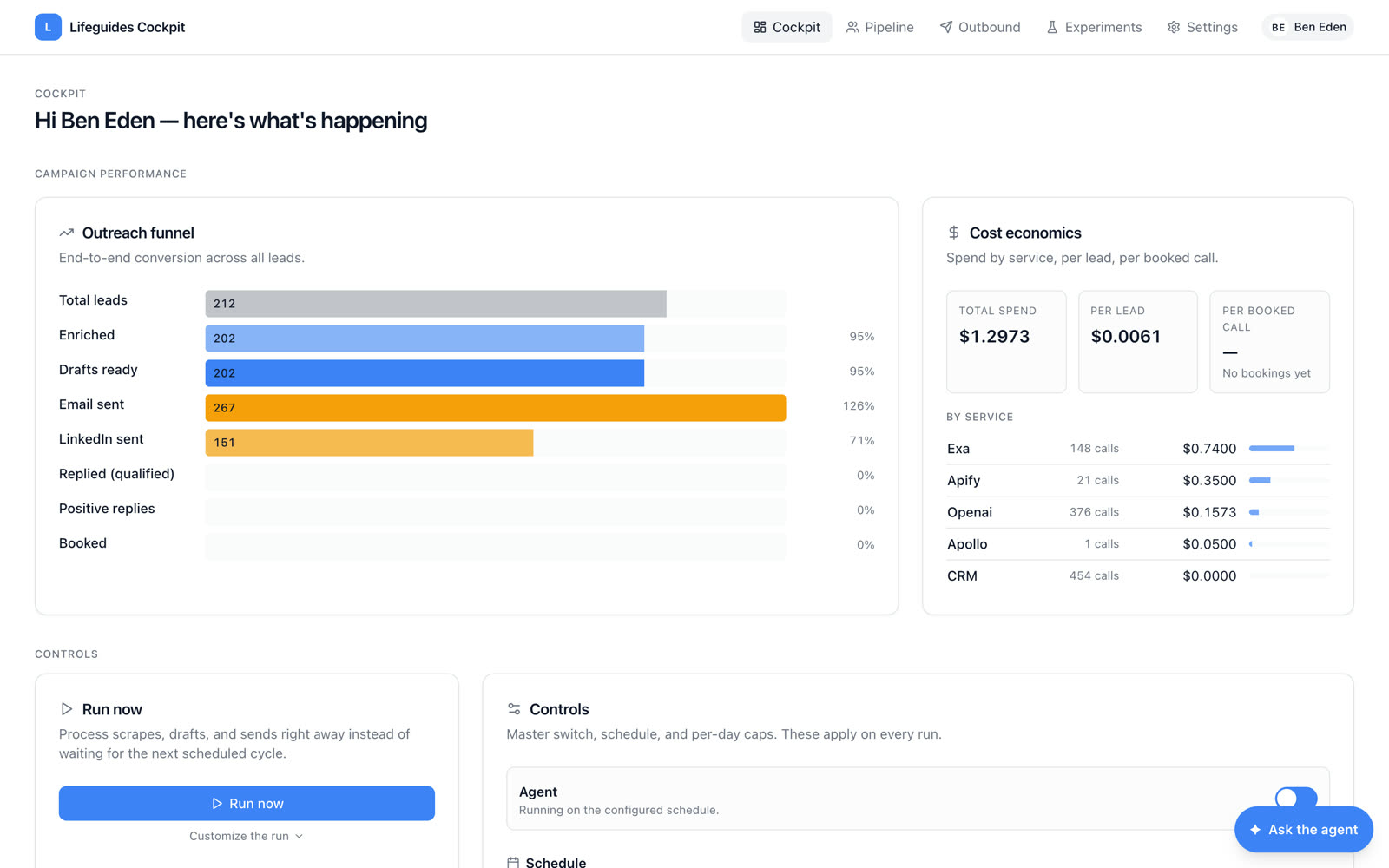Open Ask the agent chat button
1389x868 pixels.
1304,830
